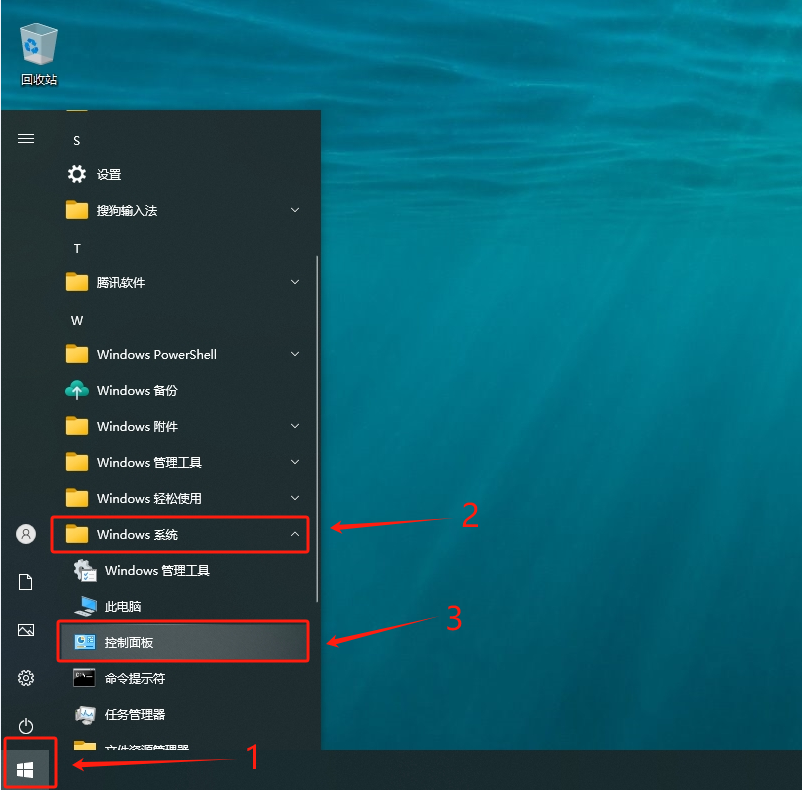Open 任务管理器 entry
802x790 pixels.
pyautogui.click(x=134, y=715)
